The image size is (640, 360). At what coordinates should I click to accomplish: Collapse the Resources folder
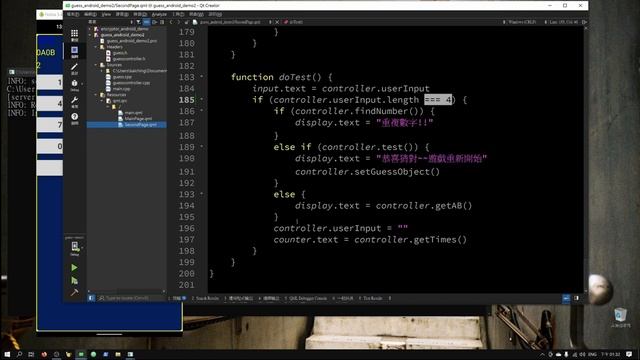coord(97,95)
